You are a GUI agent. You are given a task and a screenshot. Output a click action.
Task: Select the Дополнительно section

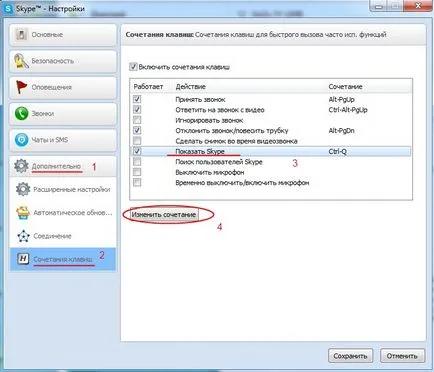point(63,166)
